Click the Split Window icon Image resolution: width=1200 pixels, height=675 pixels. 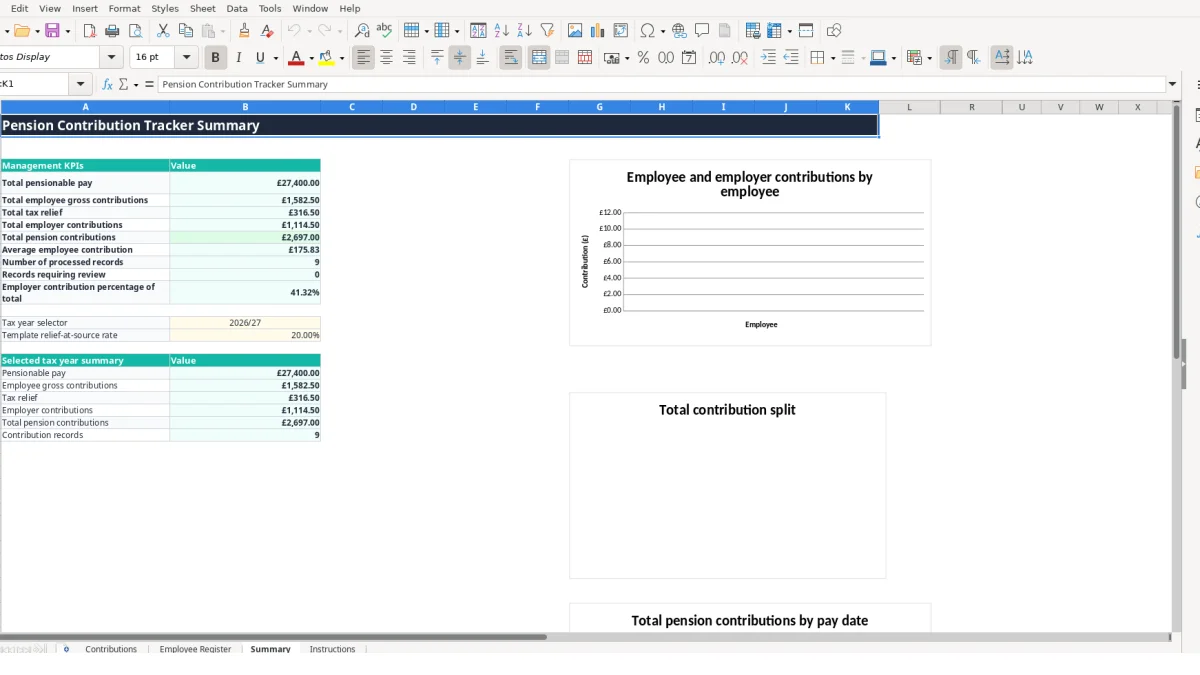click(806, 31)
